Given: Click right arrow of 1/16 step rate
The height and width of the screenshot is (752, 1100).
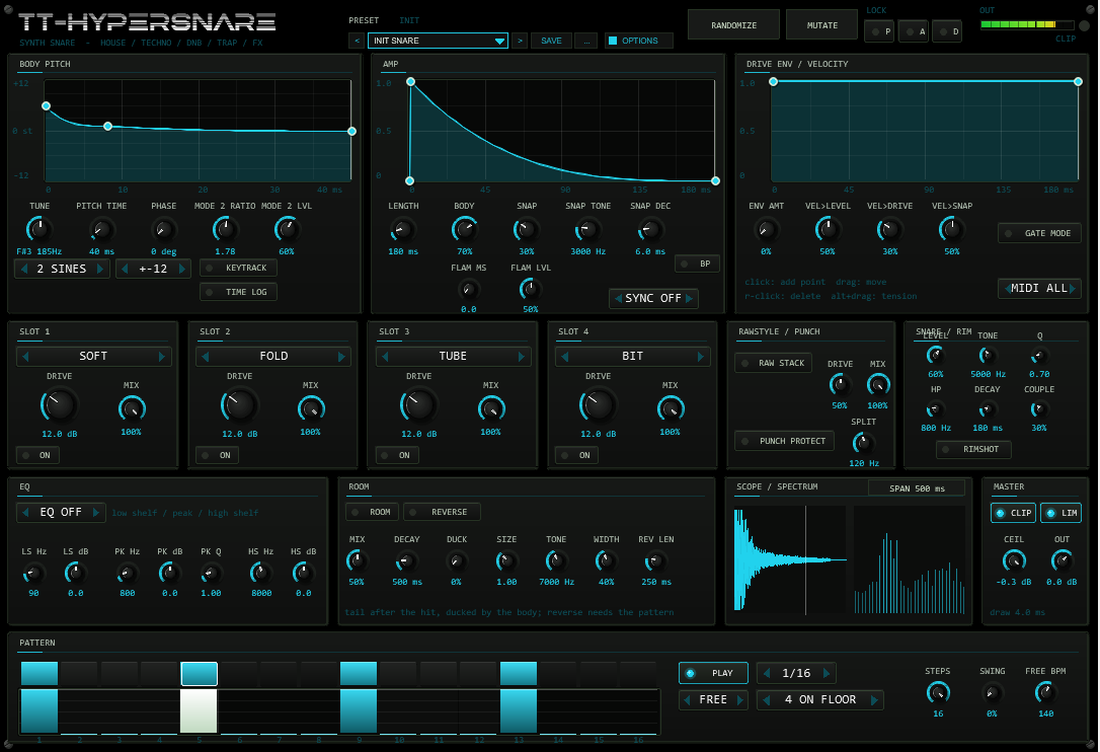Looking at the screenshot, I should coord(826,673).
